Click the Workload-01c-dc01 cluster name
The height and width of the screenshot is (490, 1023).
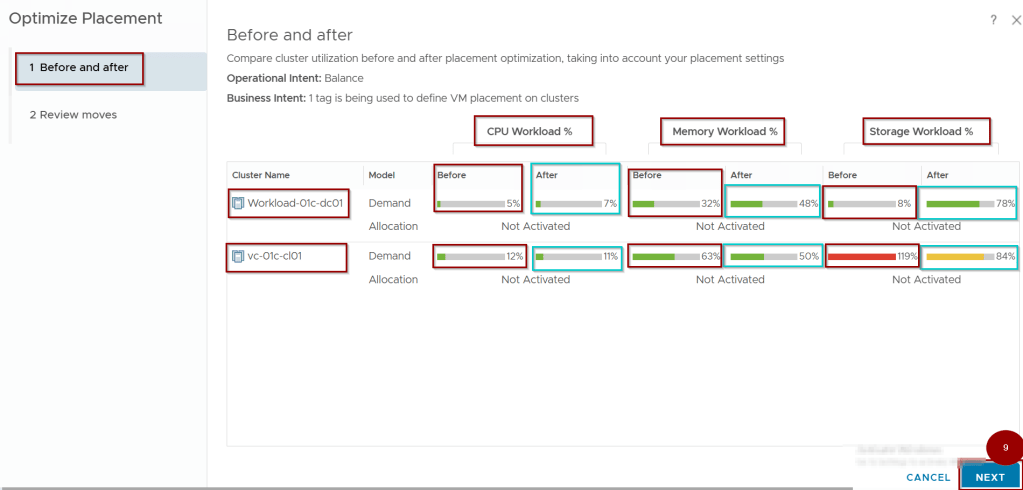(x=295, y=203)
